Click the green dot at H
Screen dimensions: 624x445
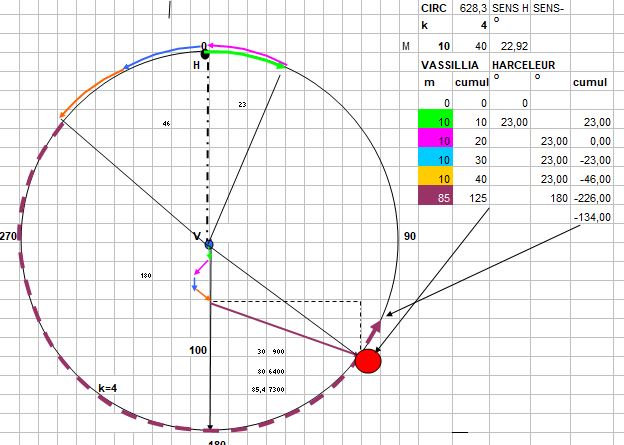click(205, 53)
